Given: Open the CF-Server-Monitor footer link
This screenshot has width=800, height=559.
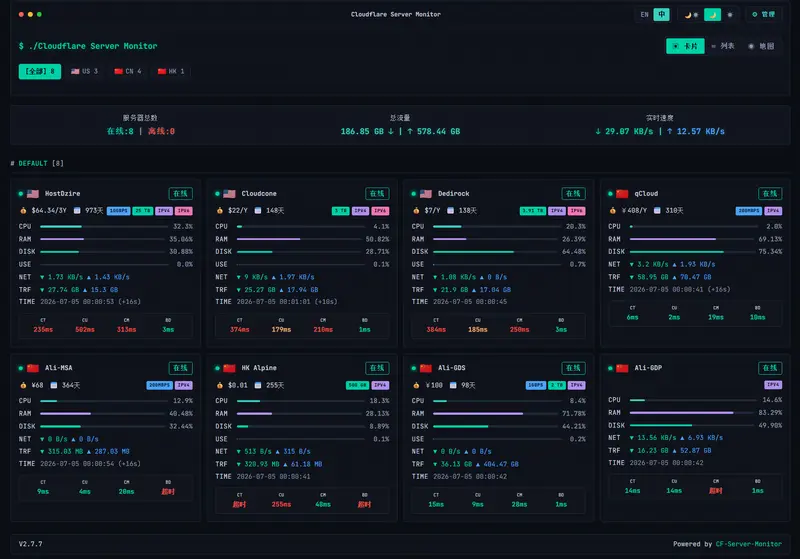Looking at the screenshot, I should pyautogui.click(x=748, y=544).
